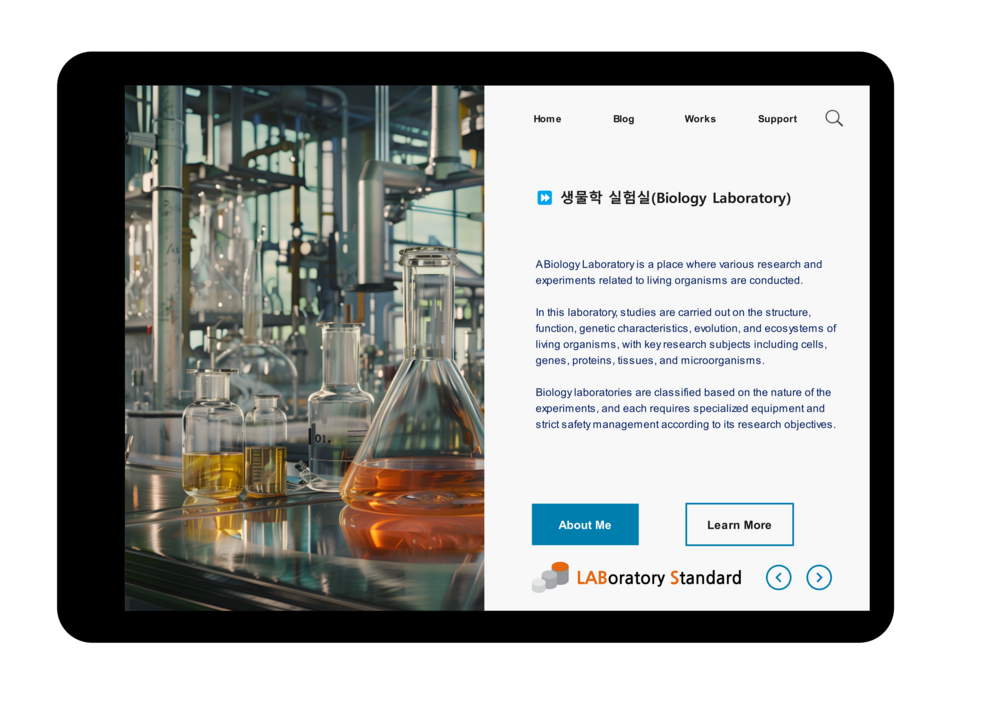Image resolution: width=1000 pixels, height=706 pixels.
Task: Click the paragraph starting with 'A Biology Laboratory is'
Action: [x=678, y=272]
